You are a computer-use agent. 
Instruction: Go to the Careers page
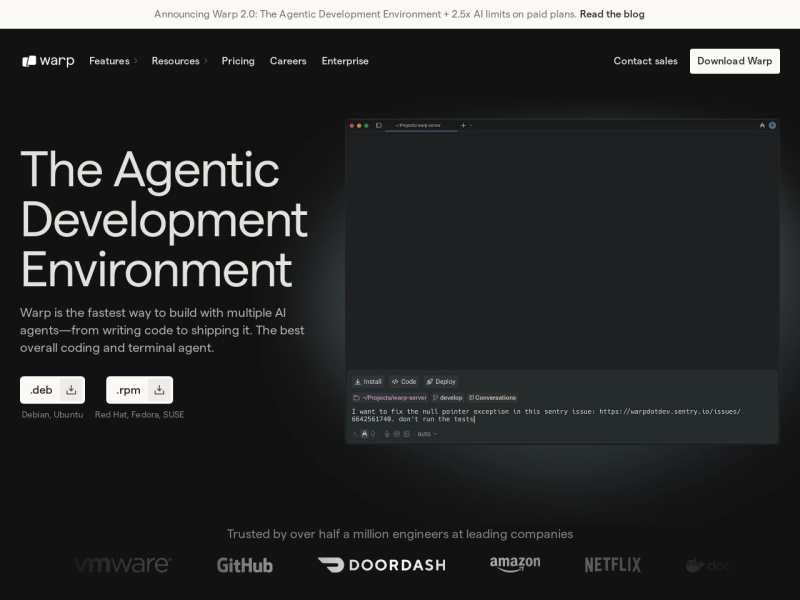(x=288, y=61)
